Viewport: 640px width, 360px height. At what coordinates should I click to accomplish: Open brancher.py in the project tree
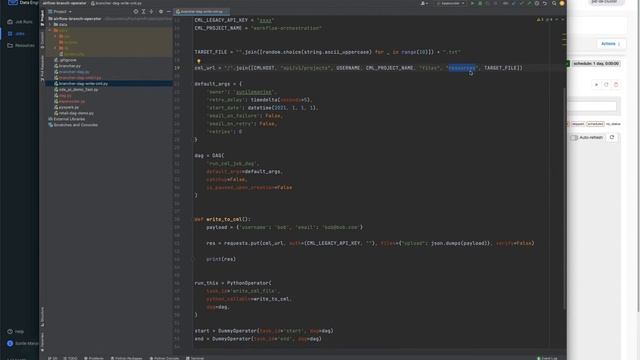pos(67,66)
